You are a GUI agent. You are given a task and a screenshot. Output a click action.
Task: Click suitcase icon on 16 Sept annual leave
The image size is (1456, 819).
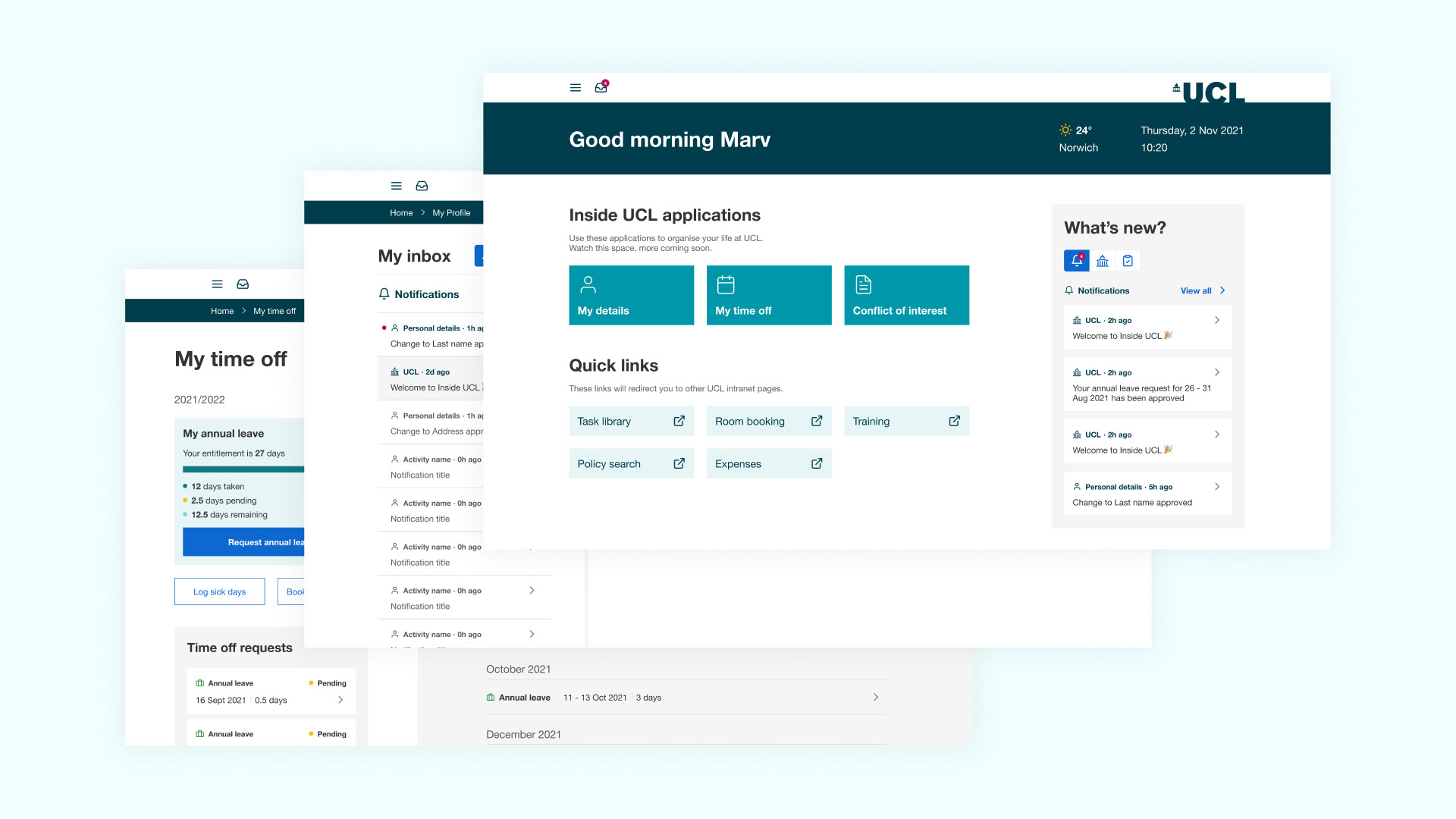coord(200,683)
